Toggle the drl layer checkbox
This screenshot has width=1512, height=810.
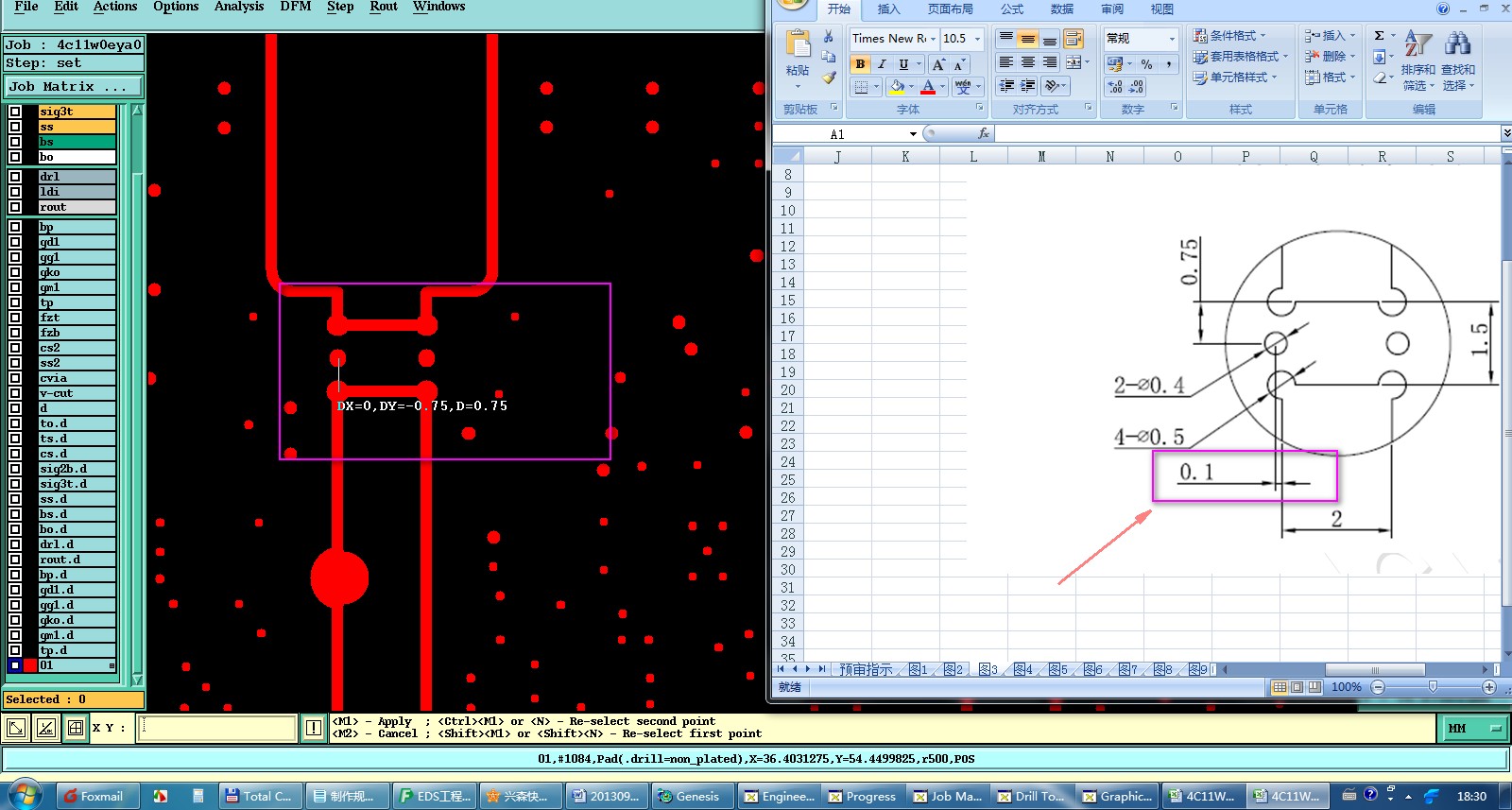pyautogui.click(x=15, y=177)
